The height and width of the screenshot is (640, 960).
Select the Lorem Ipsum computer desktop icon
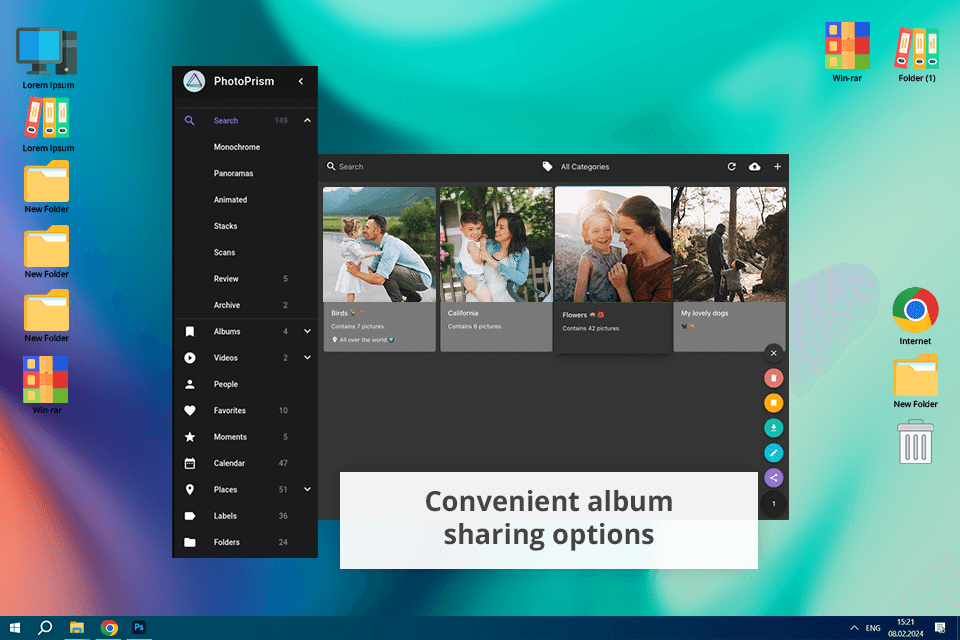click(48, 58)
